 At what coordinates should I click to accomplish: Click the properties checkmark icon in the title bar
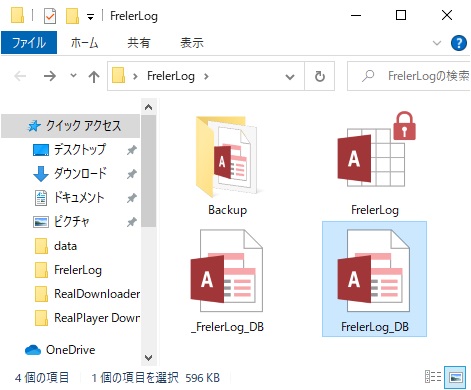tap(50, 16)
